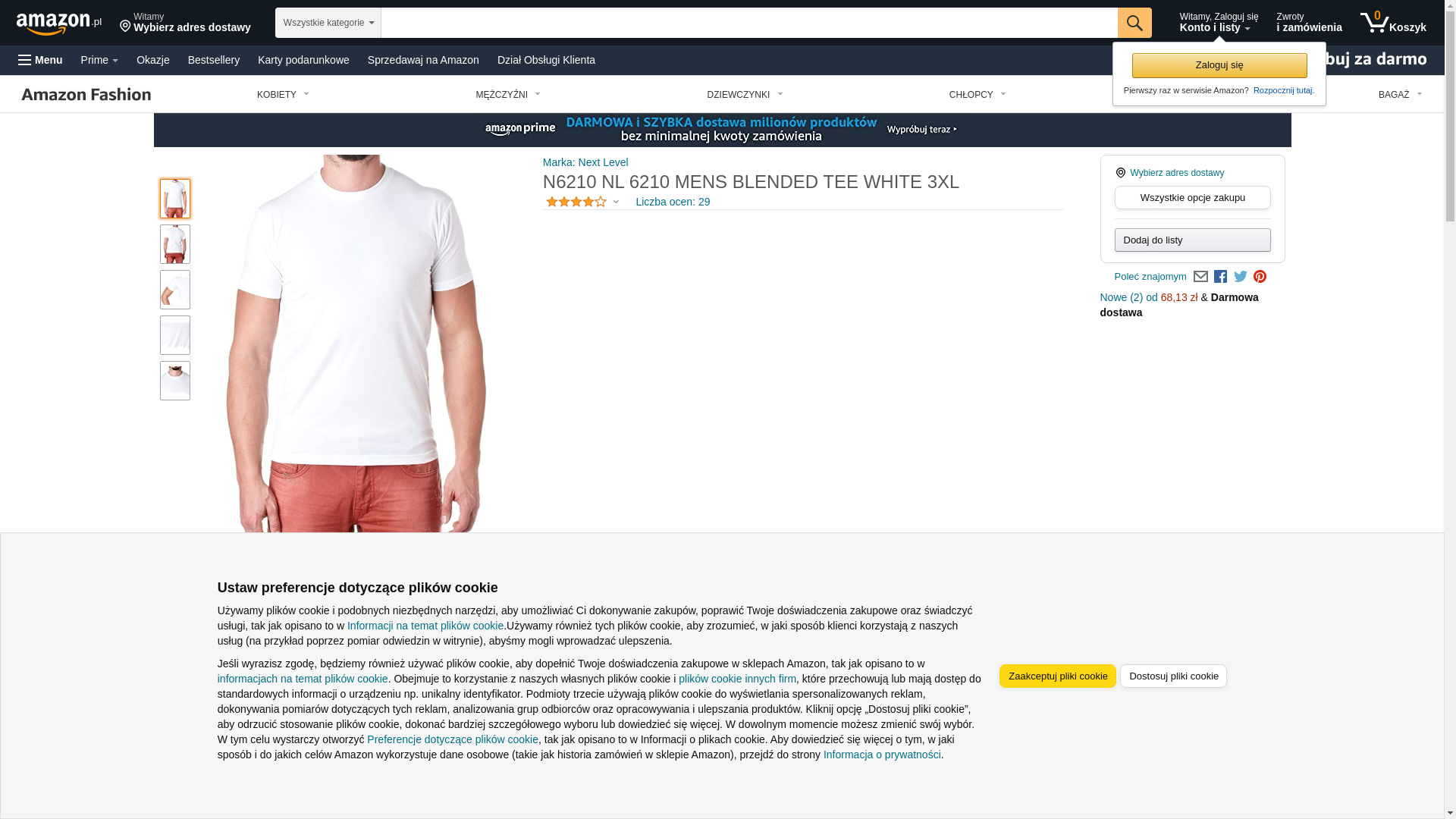
Task: Expand the KOBIETY fashion menu
Action: pyautogui.click(x=283, y=95)
